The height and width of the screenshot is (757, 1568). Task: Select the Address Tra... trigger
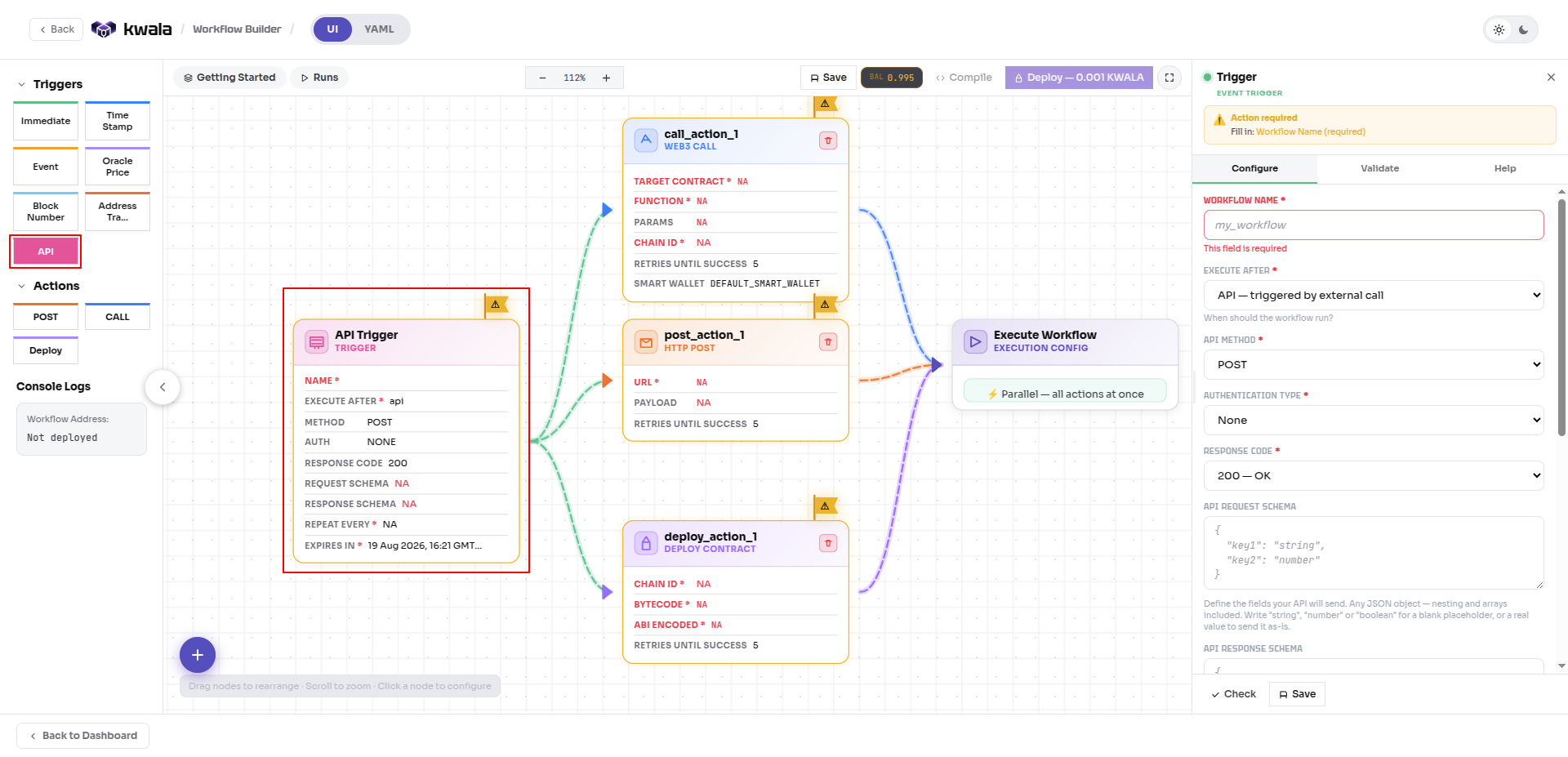tap(118, 212)
